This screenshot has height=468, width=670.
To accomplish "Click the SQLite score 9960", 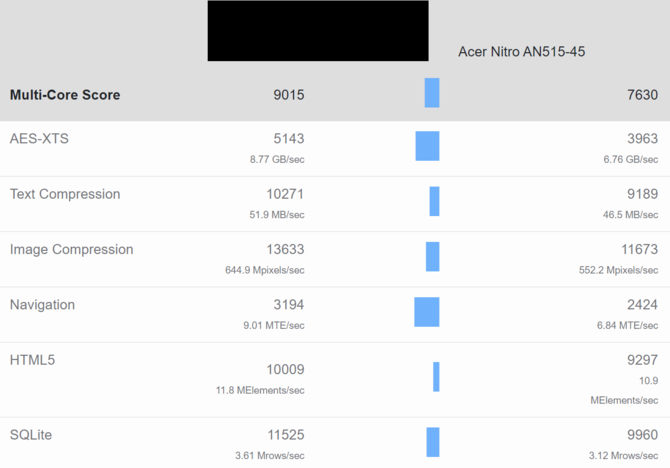I will coord(642,435).
